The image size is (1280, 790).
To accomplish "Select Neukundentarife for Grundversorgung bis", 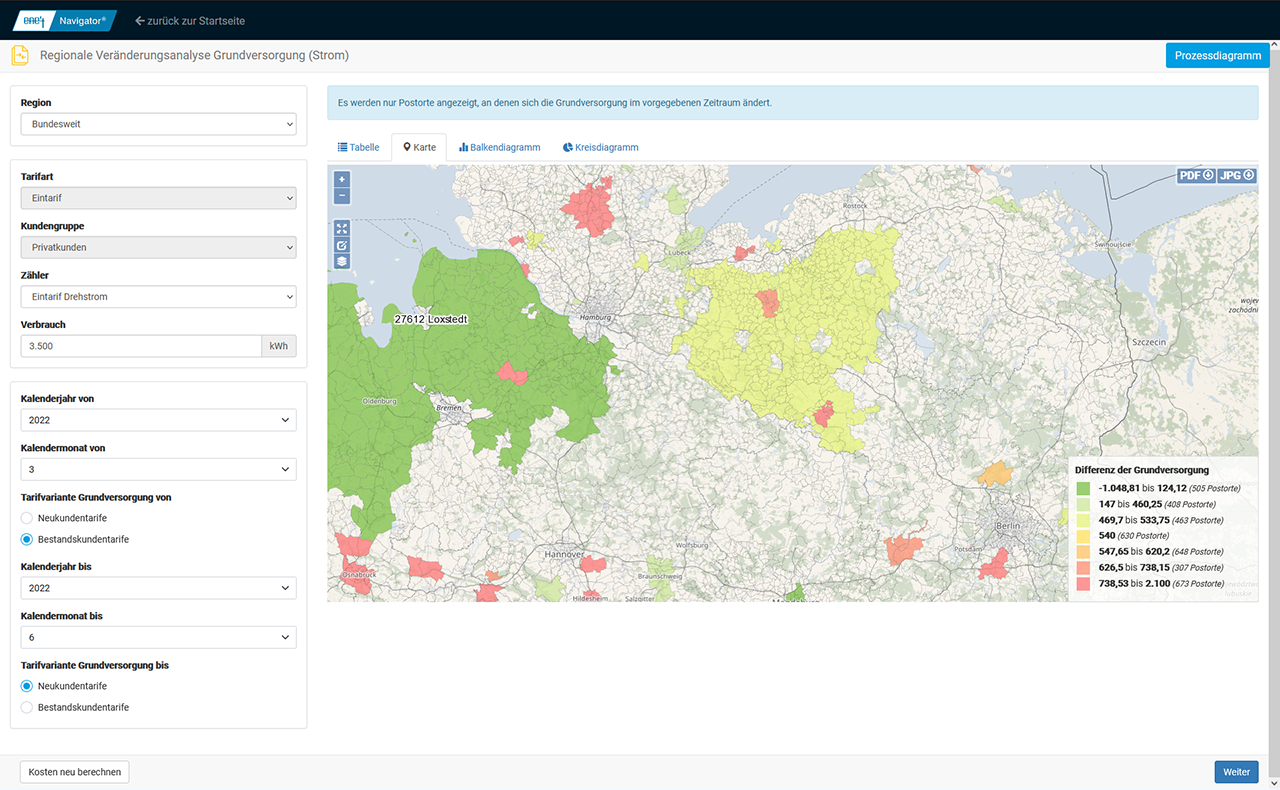I will pos(27,686).
